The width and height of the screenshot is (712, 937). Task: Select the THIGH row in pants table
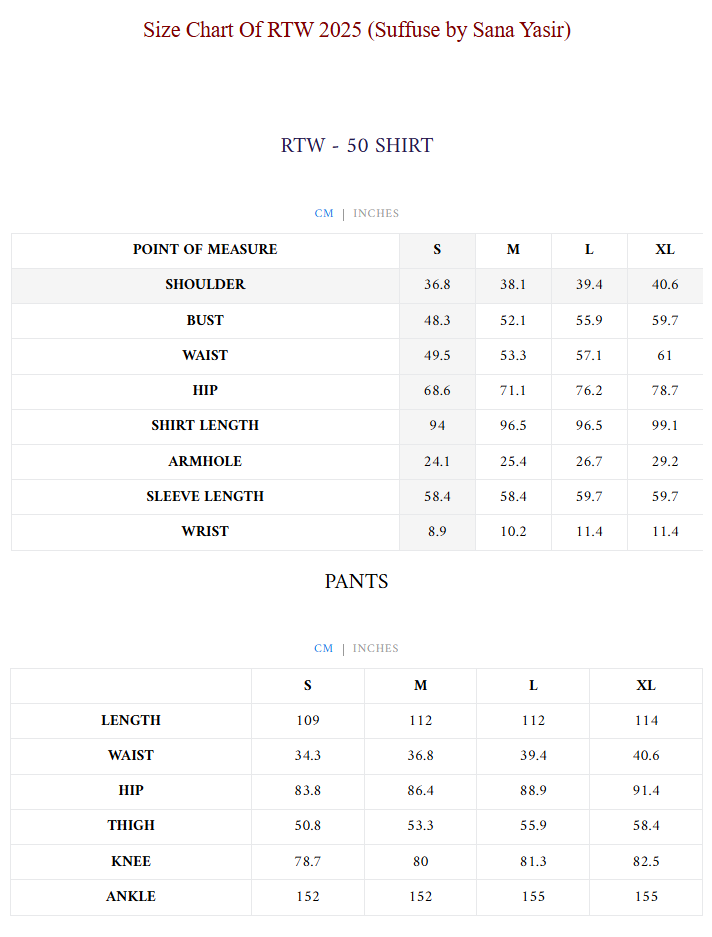[131, 825]
